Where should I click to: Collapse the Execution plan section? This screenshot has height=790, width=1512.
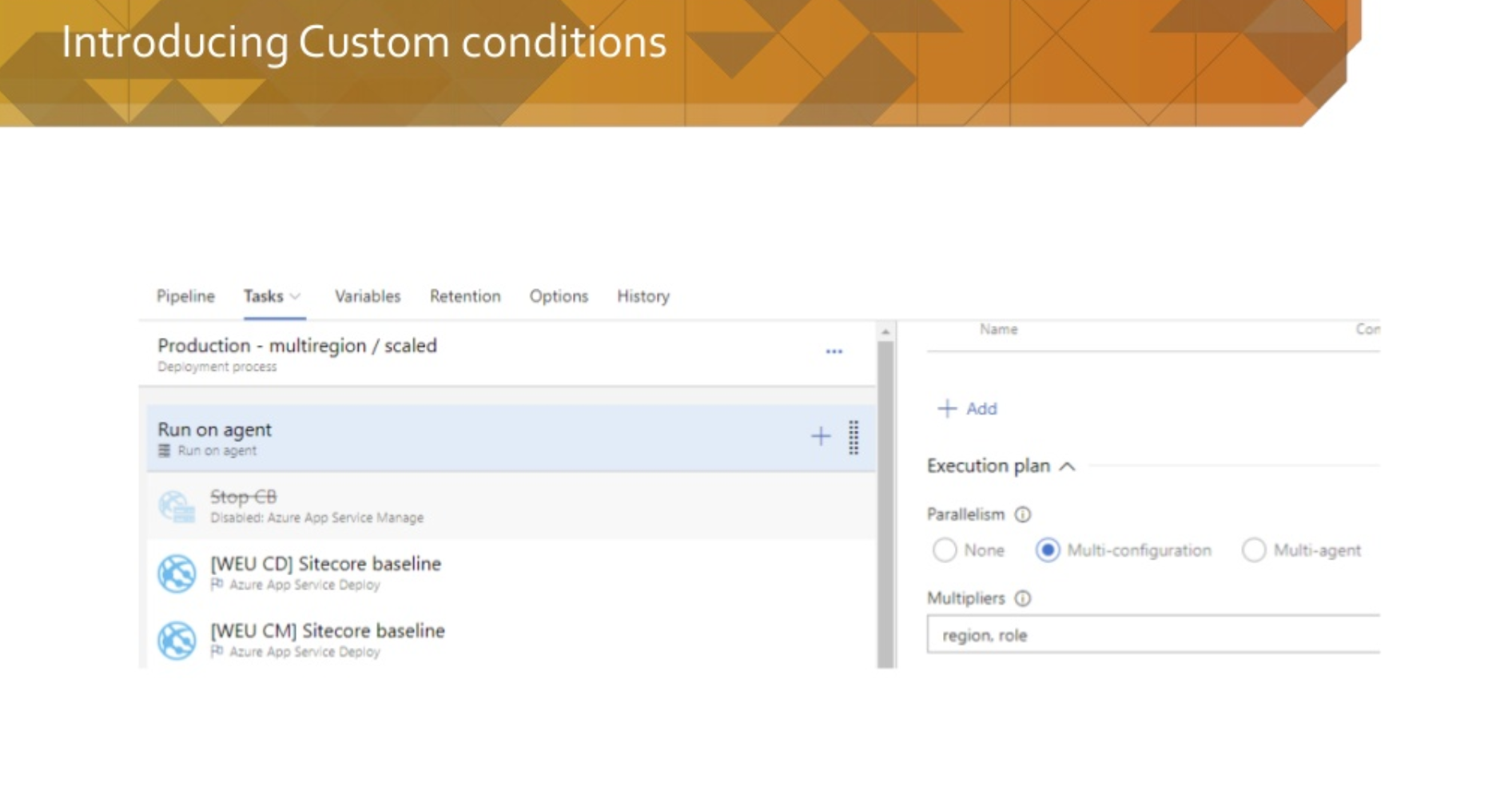(1065, 466)
